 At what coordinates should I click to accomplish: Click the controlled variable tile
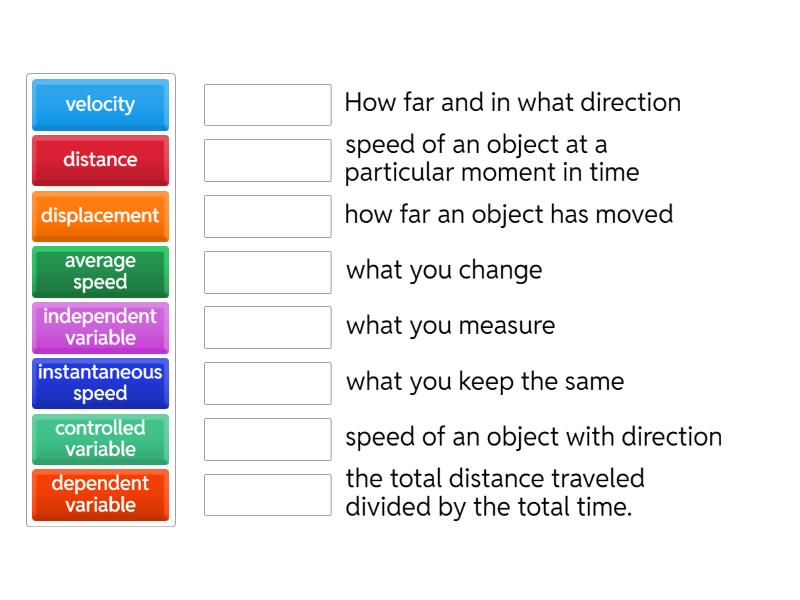point(99,439)
